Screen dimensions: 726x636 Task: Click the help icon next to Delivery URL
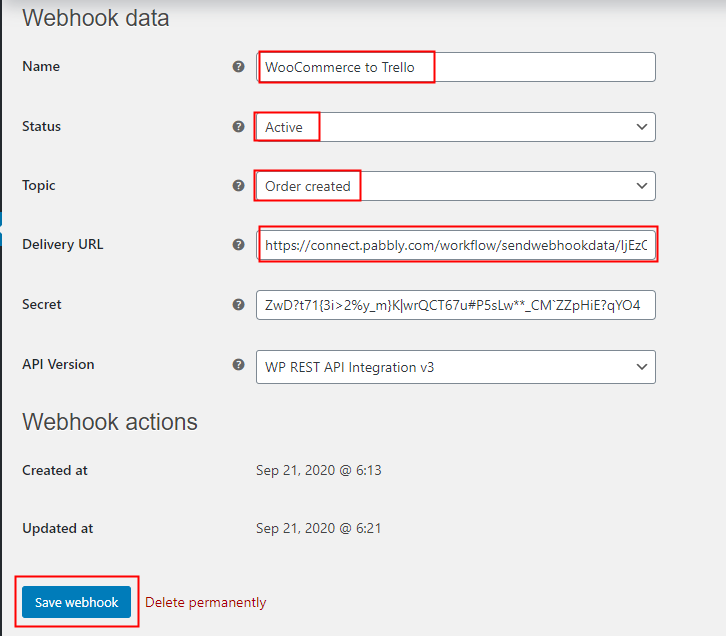(x=238, y=244)
